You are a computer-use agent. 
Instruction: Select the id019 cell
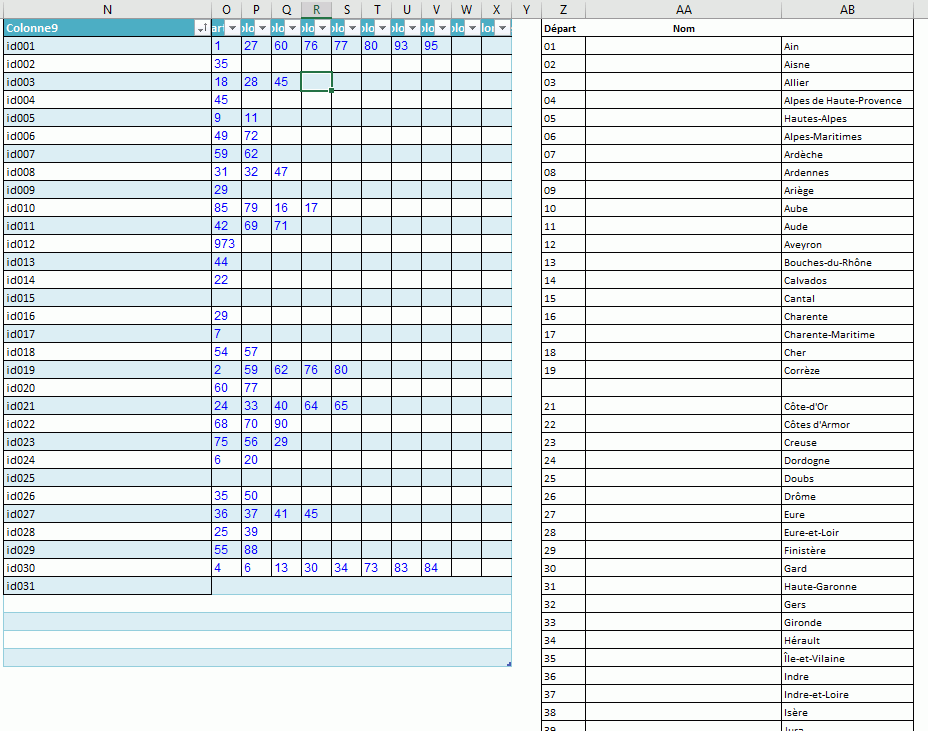[x=107, y=370]
